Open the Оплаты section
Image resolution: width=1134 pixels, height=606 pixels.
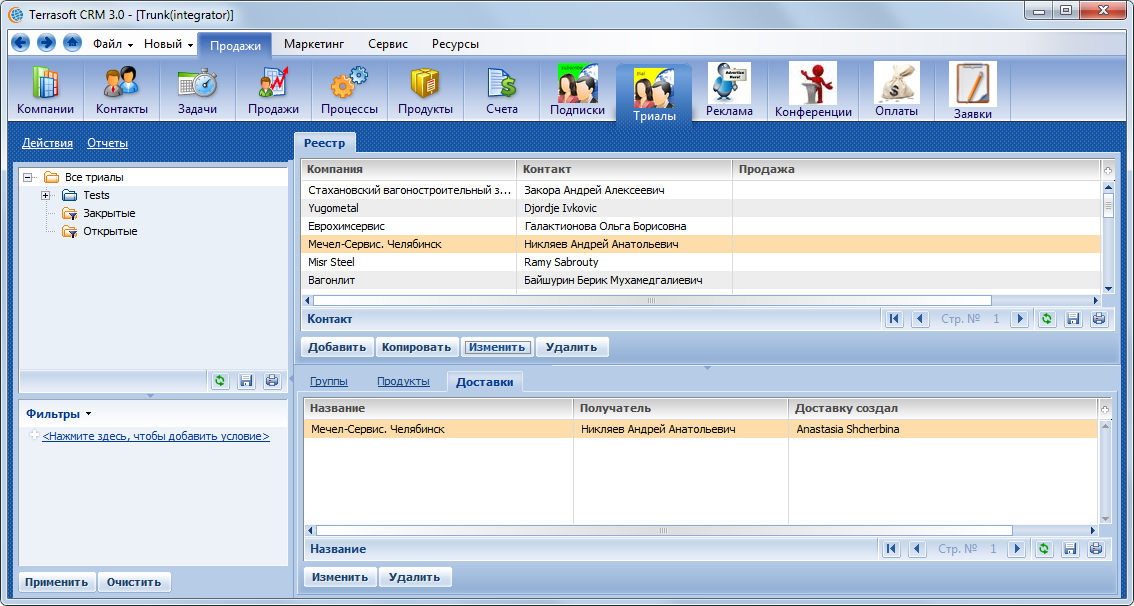pos(897,91)
